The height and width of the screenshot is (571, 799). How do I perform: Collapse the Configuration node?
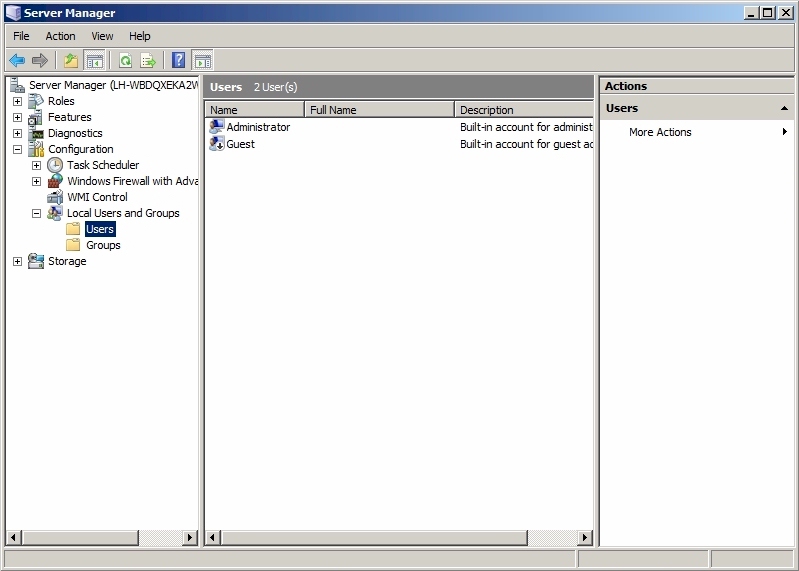(x=17, y=149)
